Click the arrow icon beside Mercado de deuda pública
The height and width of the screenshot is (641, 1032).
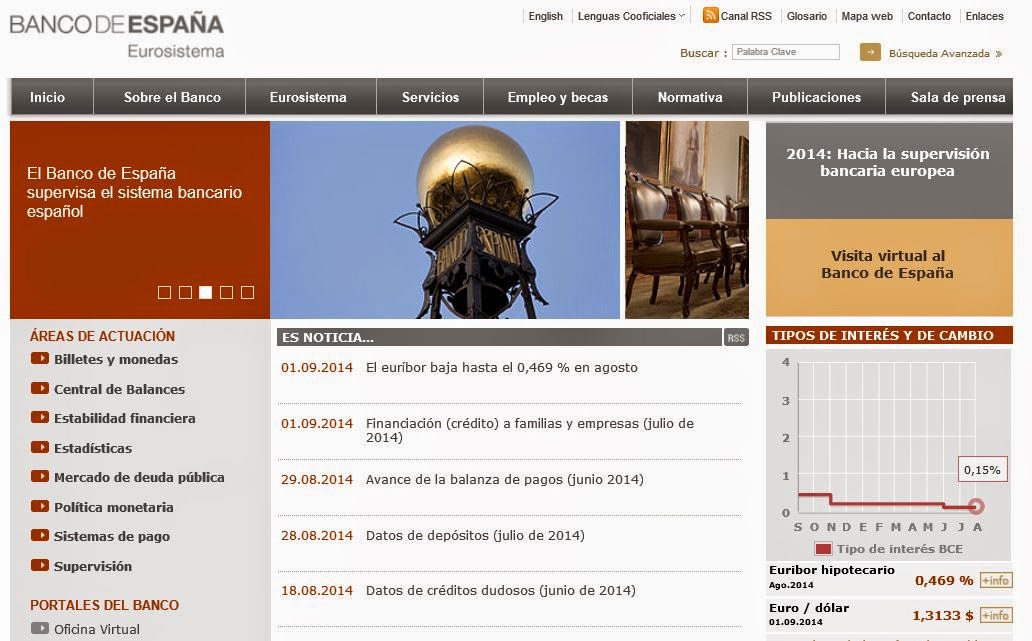point(40,476)
